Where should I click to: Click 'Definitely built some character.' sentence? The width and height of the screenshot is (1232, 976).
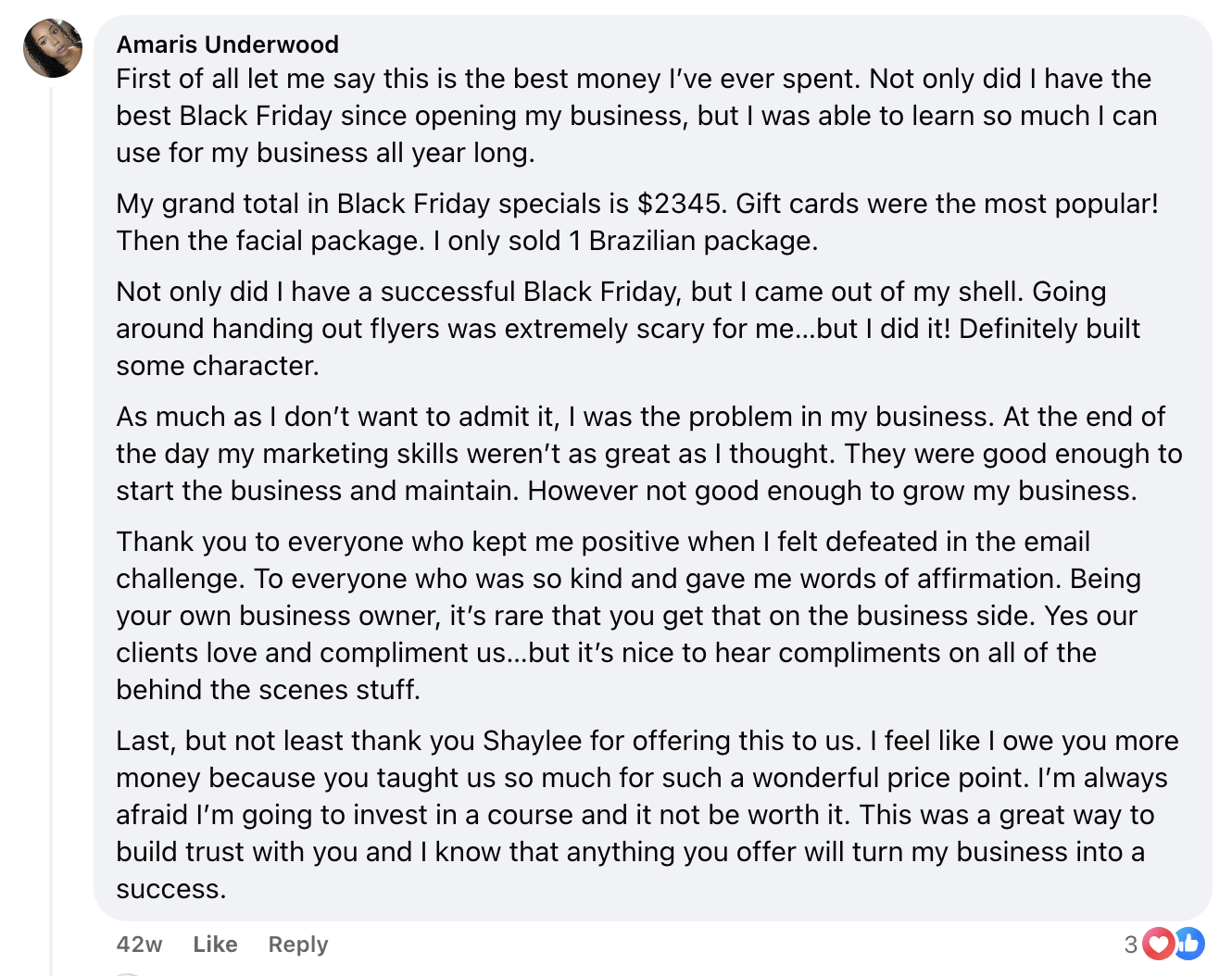click(628, 347)
